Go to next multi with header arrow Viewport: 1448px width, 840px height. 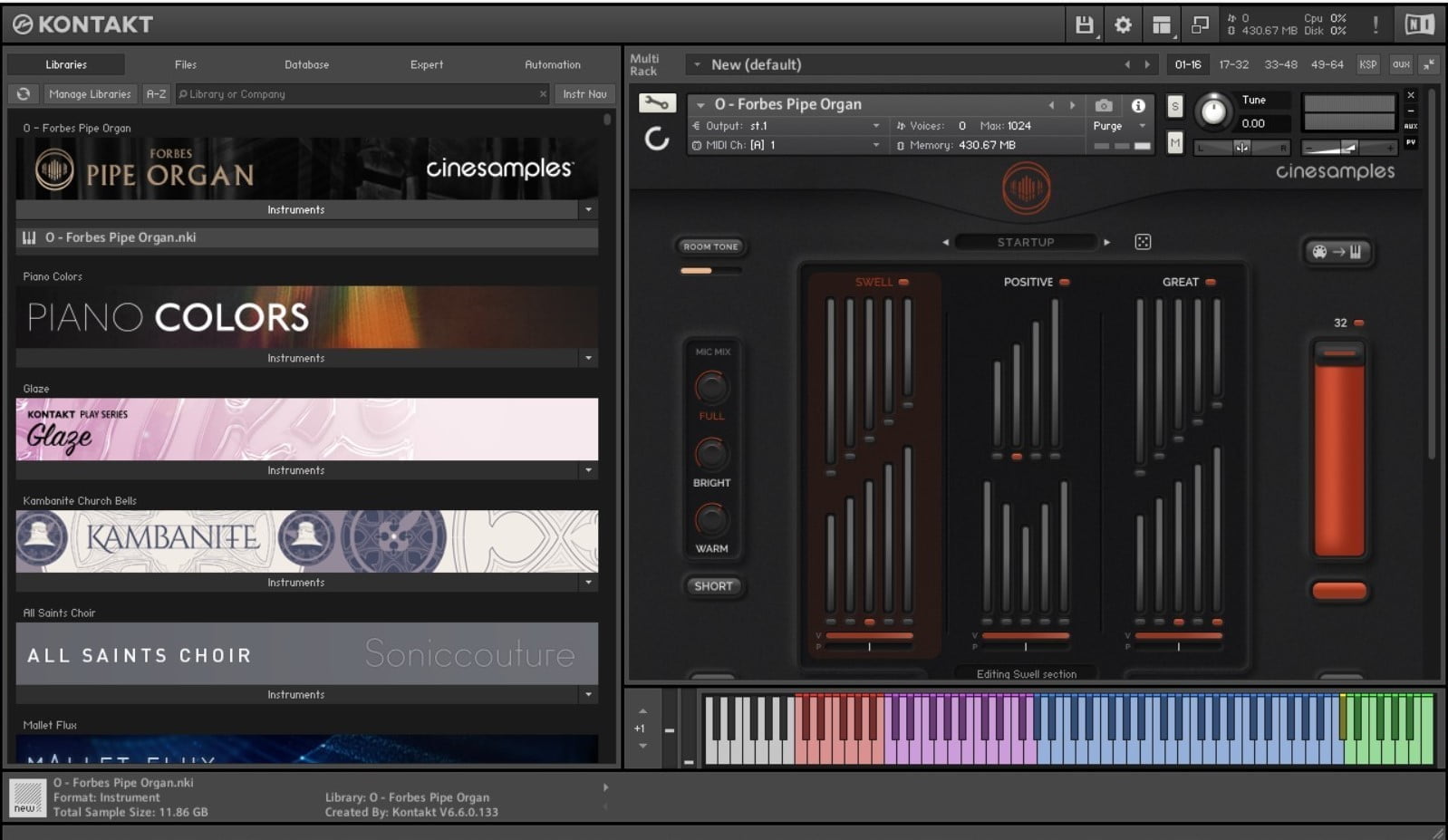tap(1147, 64)
